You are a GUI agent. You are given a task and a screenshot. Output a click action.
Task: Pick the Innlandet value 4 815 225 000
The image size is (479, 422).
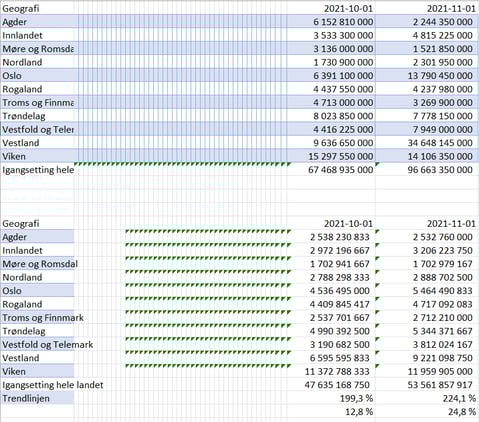[x=443, y=35]
